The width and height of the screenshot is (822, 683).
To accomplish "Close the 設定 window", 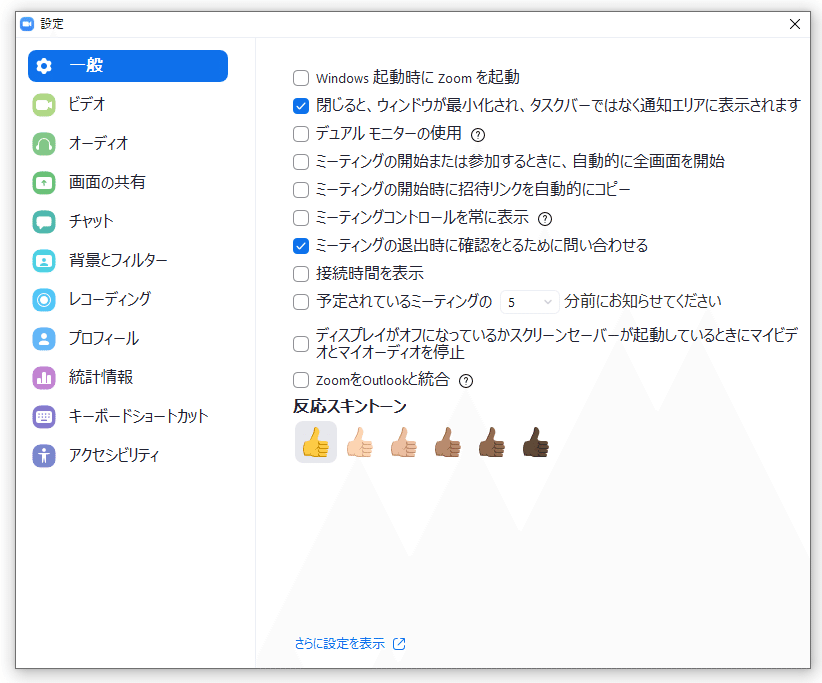I will point(795,24).
